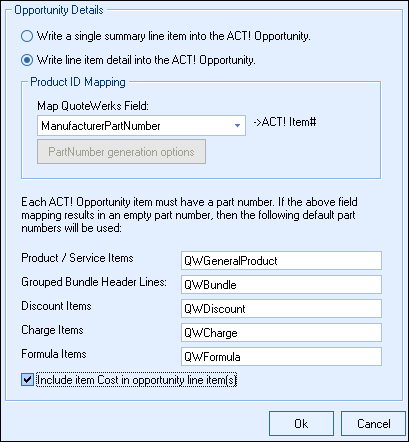Viewport: 409px width, 442px height.
Task: Click the Charge Items label
Action: pyautogui.click(x=52, y=330)
